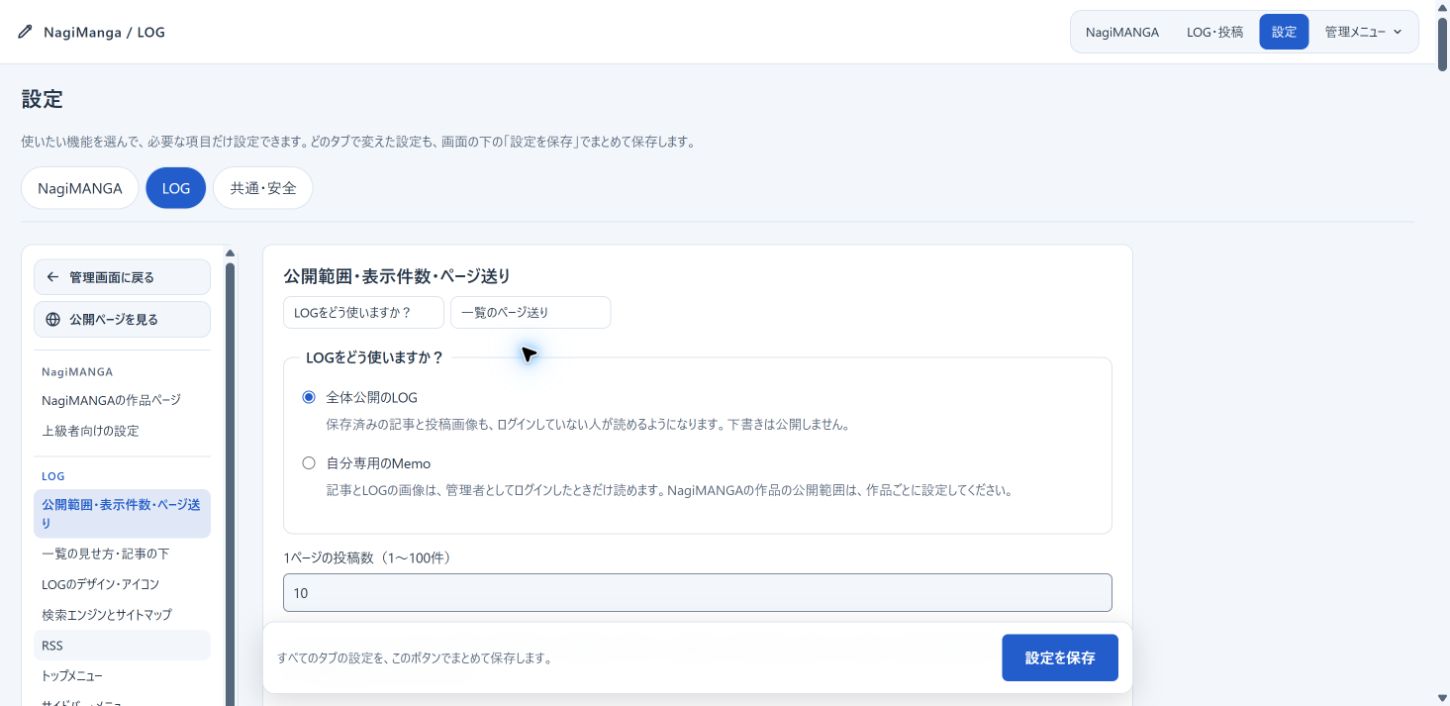This screenshot has width=1450, height=706.
Task: Open the 管理メニュー dropdown
Action: (1363, 32)
